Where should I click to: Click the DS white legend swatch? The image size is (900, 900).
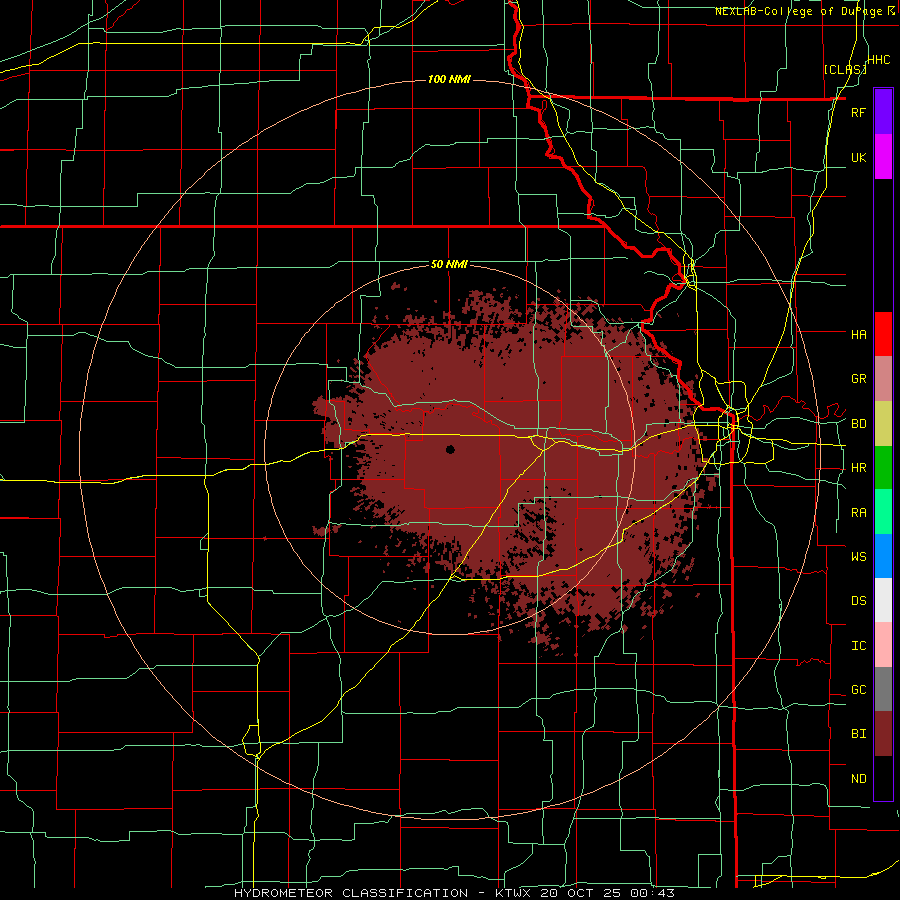(x=883, y=600)
